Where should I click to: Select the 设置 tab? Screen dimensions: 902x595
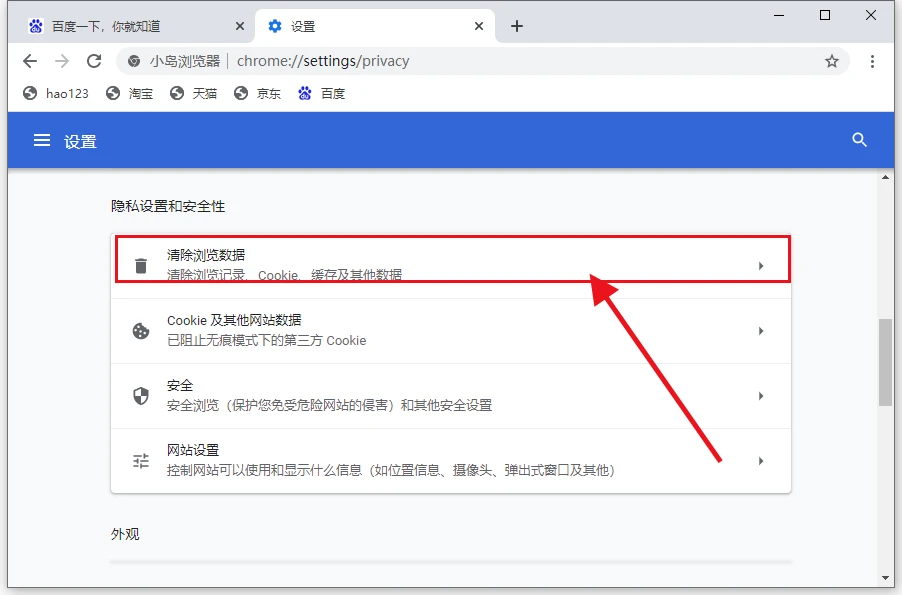click(374, 26)
